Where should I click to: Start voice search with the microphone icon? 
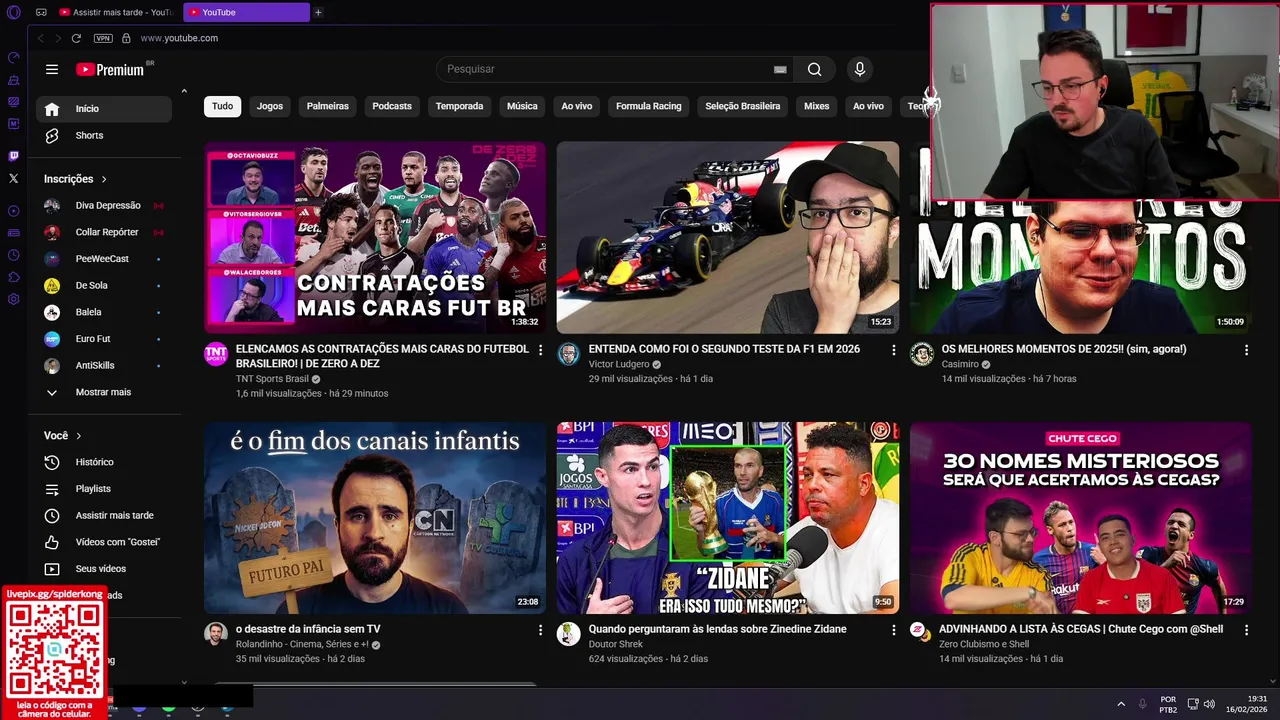(859, 69)
